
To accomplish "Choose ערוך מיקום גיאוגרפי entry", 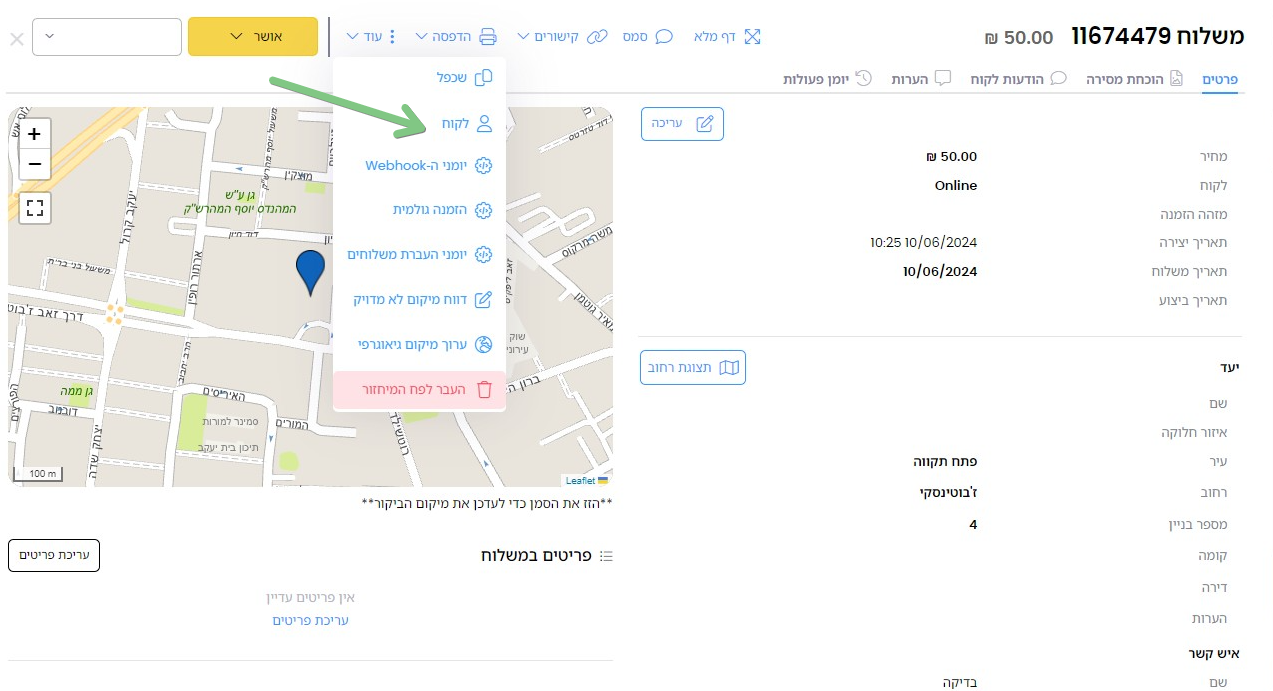I will pyautogui.click(x=420, y=344).
